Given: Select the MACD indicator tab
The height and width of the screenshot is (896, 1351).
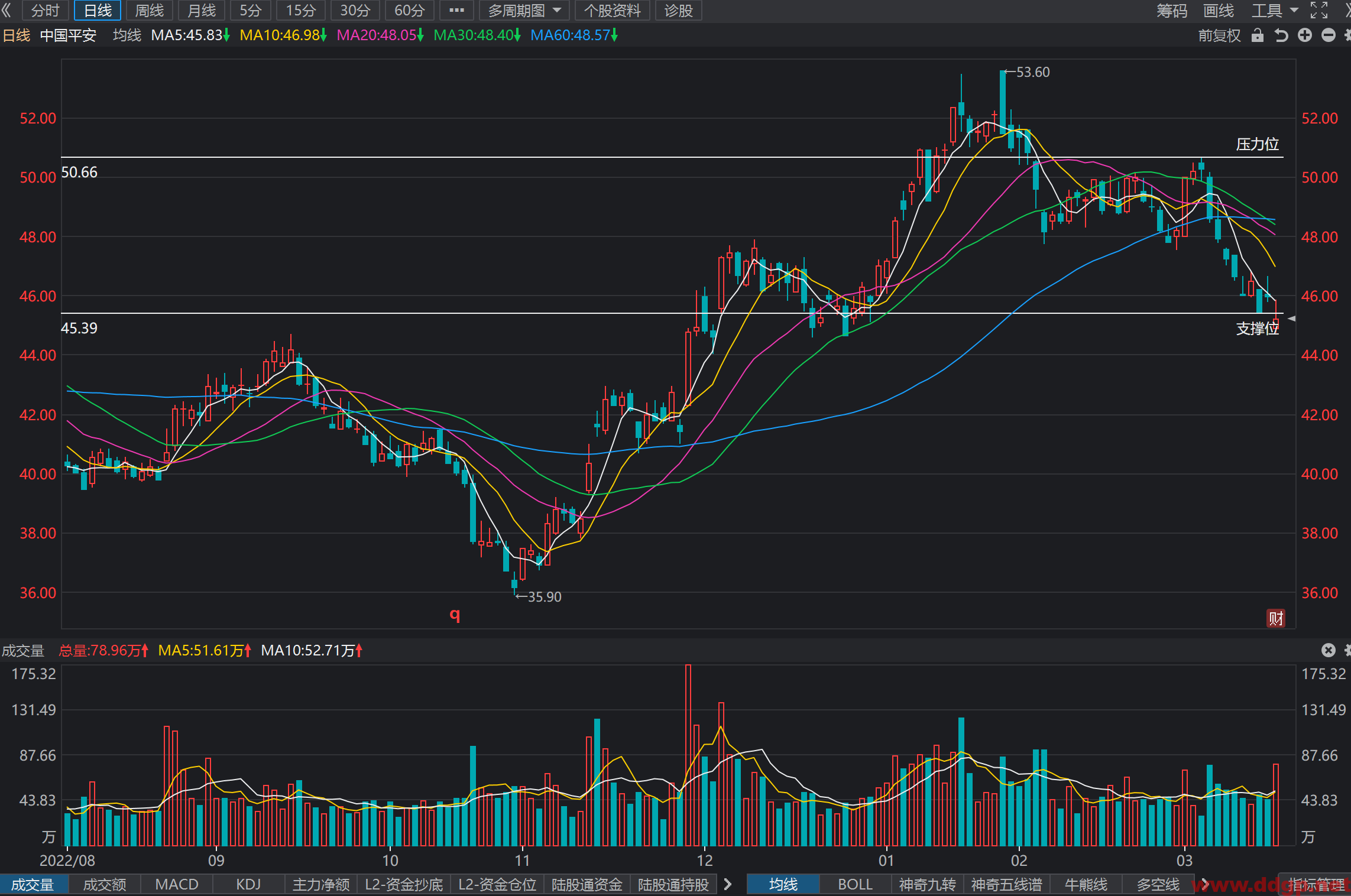Looking at the screenshot, I should 176,884.
